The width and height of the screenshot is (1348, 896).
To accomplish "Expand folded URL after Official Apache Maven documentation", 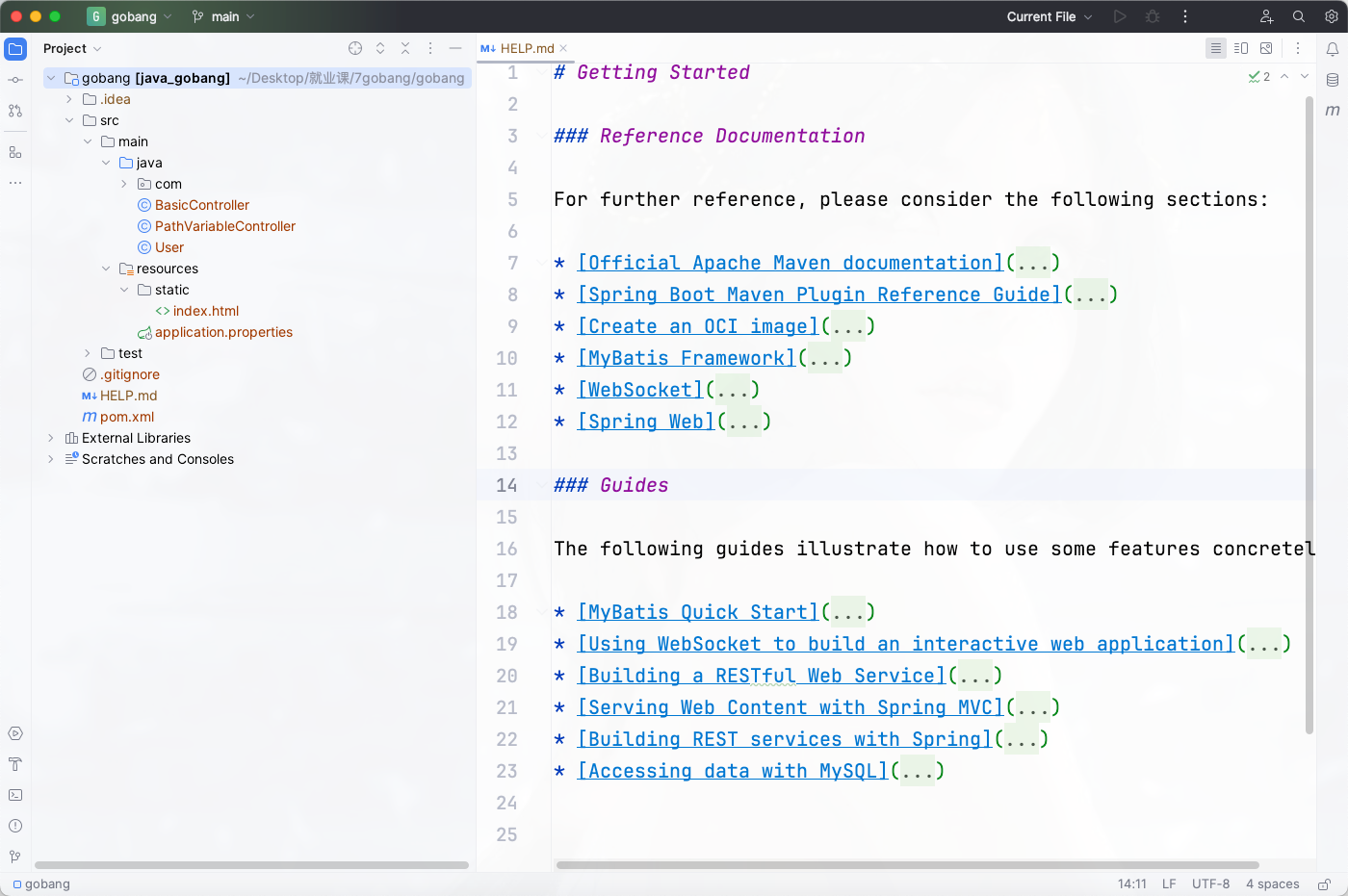I will [1033, 263].
